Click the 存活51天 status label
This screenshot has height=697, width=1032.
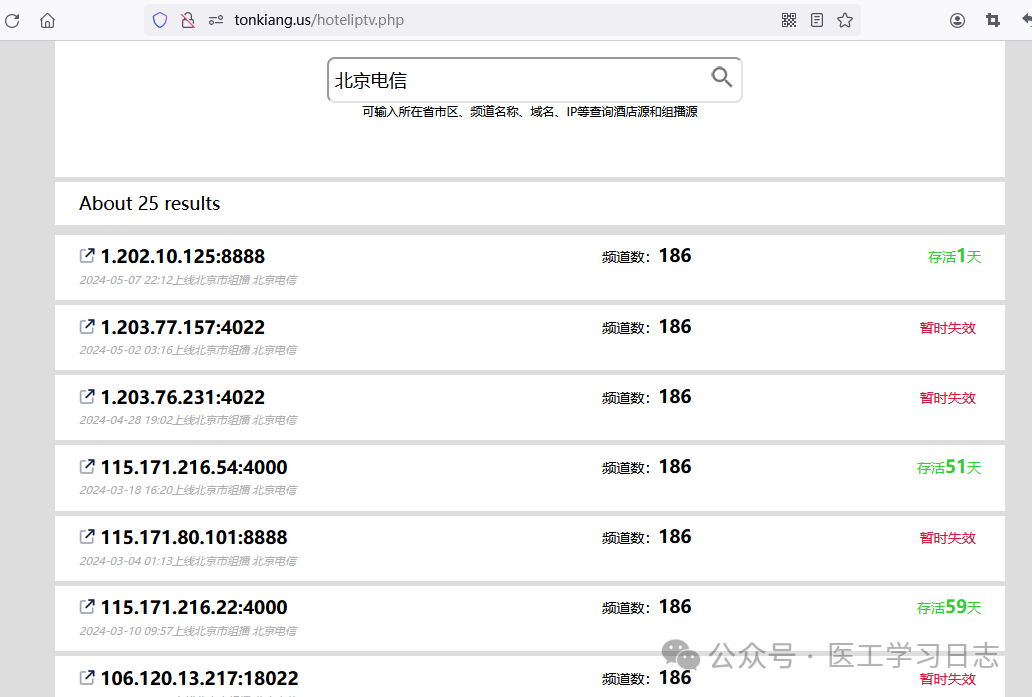[949, 467]
